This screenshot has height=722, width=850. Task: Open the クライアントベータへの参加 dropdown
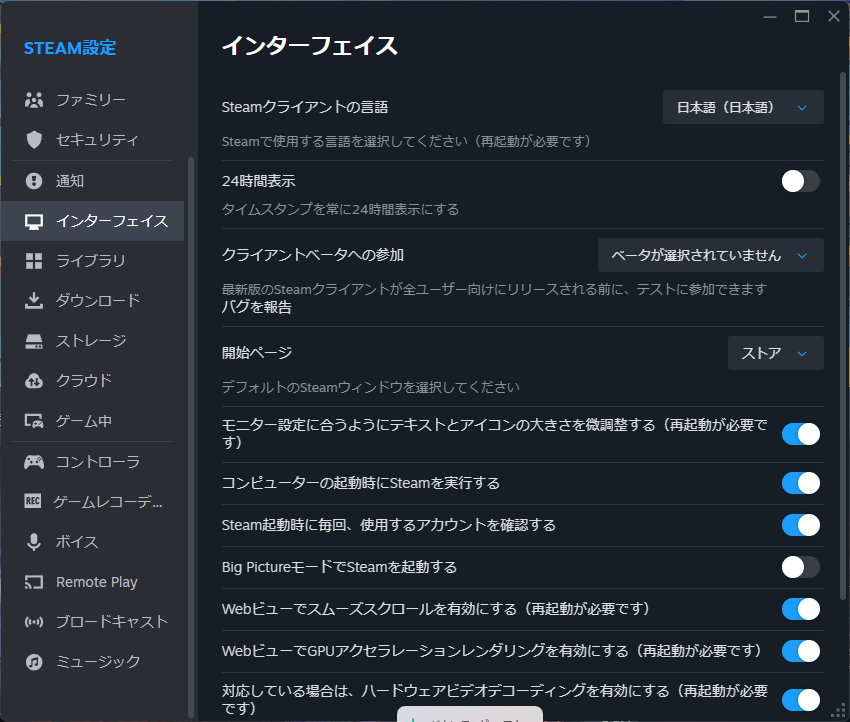tap(711, 255)
